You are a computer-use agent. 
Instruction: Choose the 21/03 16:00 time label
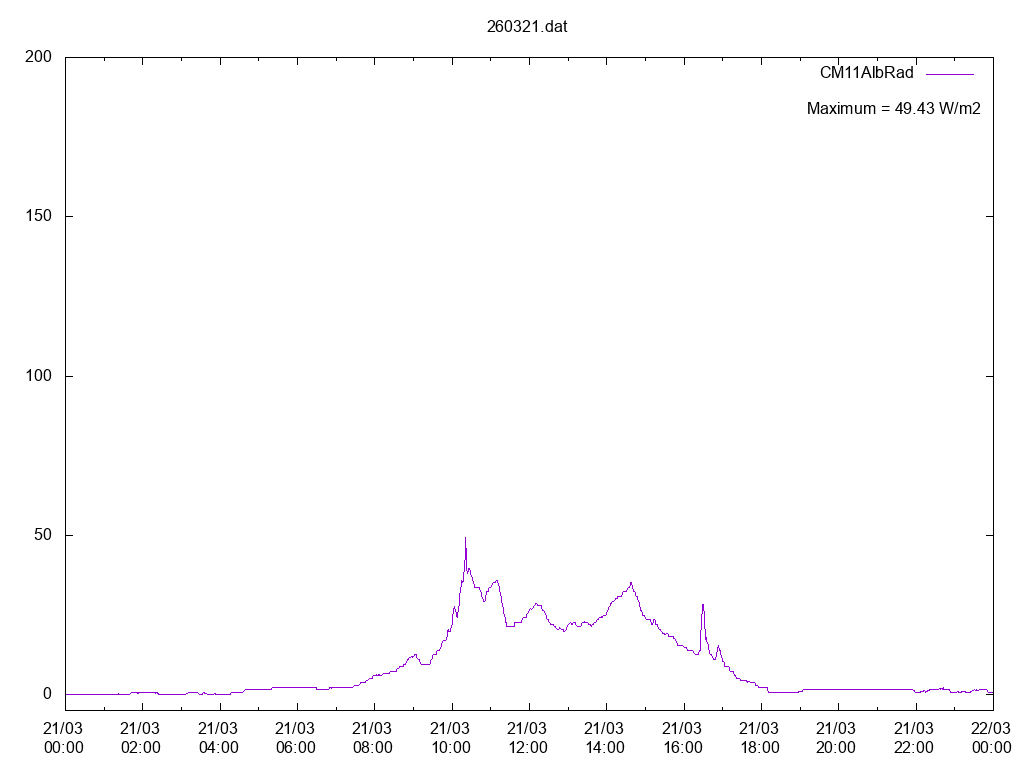(683, 738)
